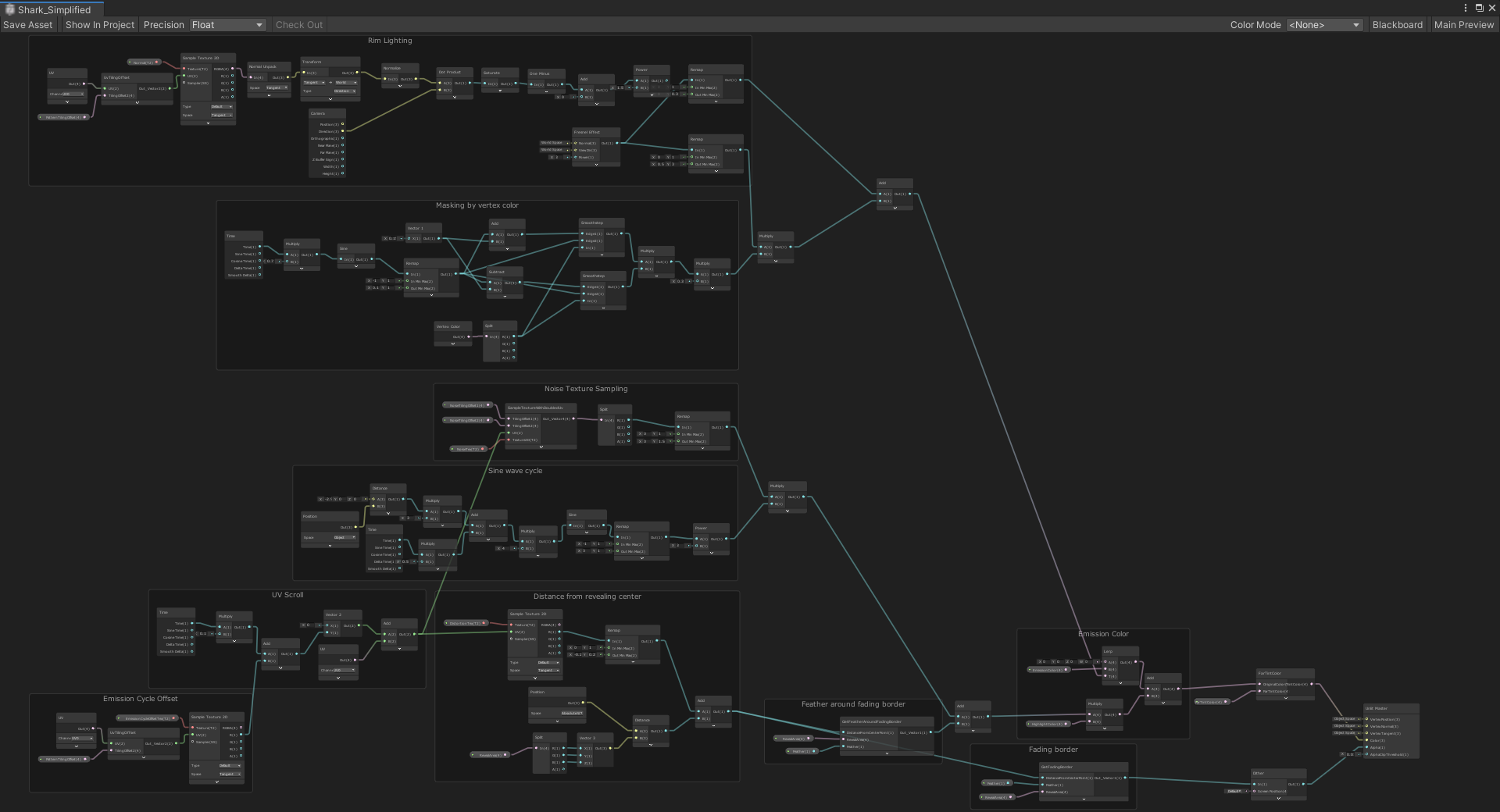Collapse the Lerp node's chevron

pyautogui.click(x=1120, y=683)
